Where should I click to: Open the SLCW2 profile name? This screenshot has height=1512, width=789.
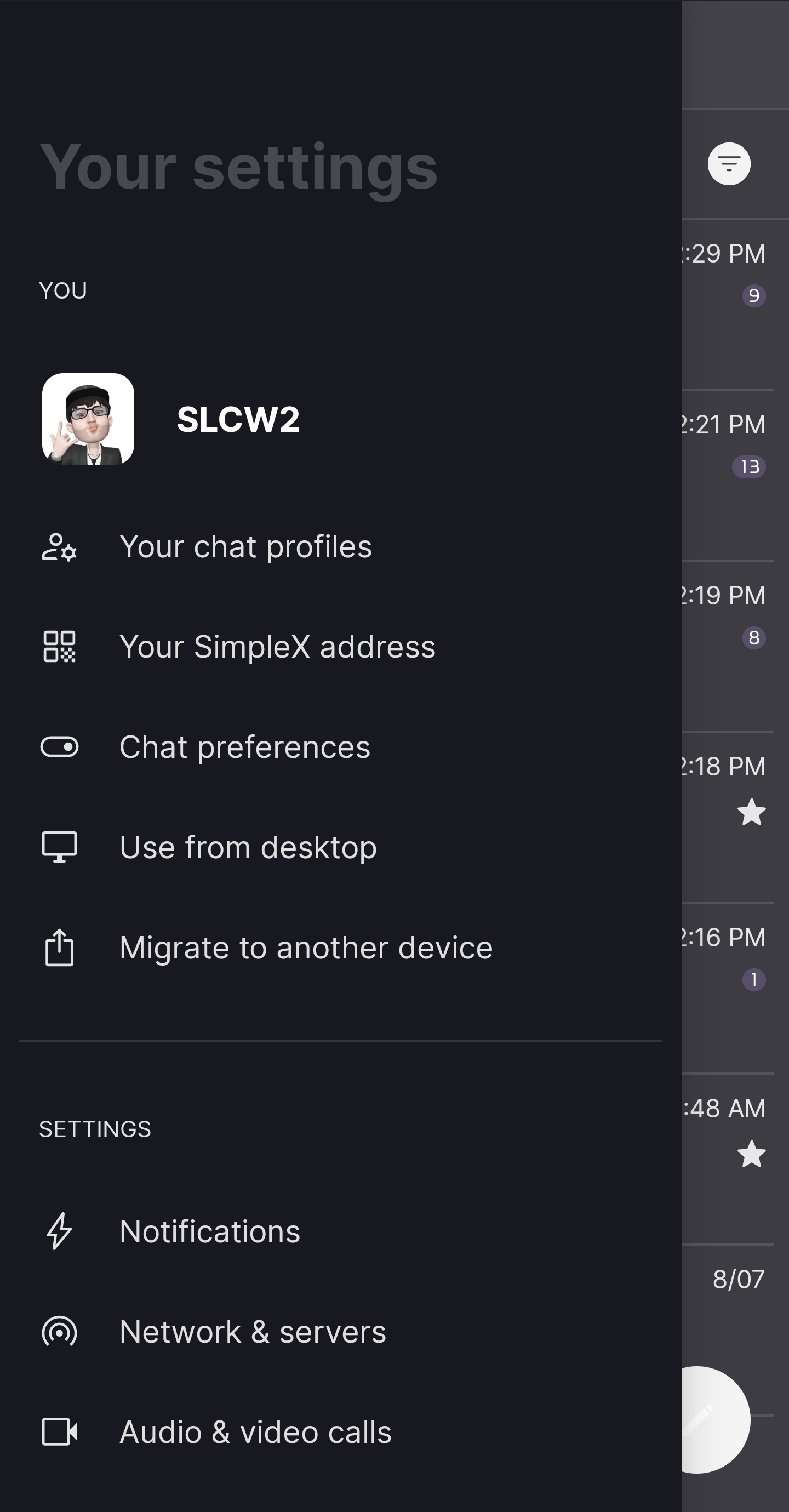tap(238, 420)
